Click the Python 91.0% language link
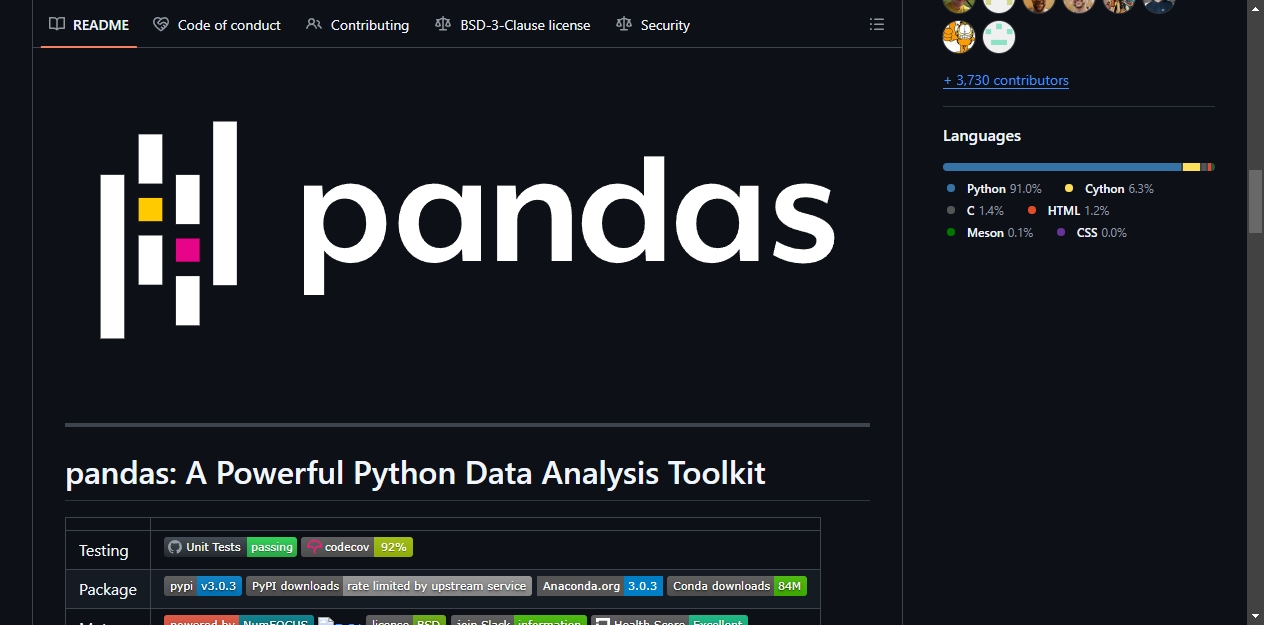Viewport: 1264px width, 625px height. click(994, 188)
